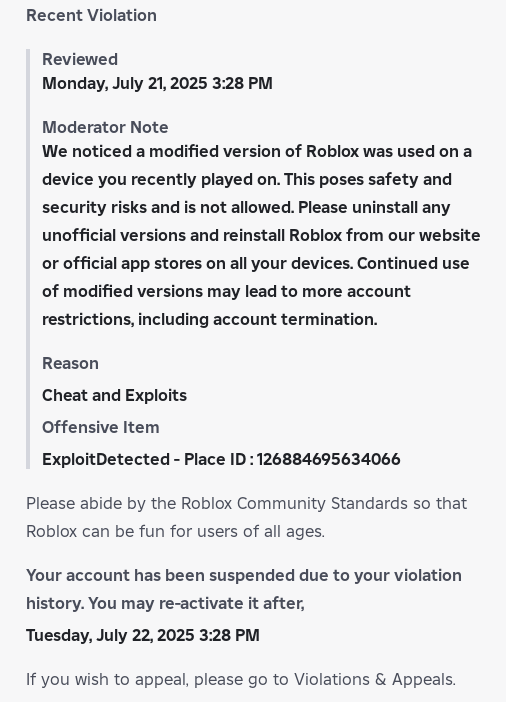Open Violations & Appeals
Image resolution: width=506 pixels, height=702 pixels.
click(x=373, y=680)
